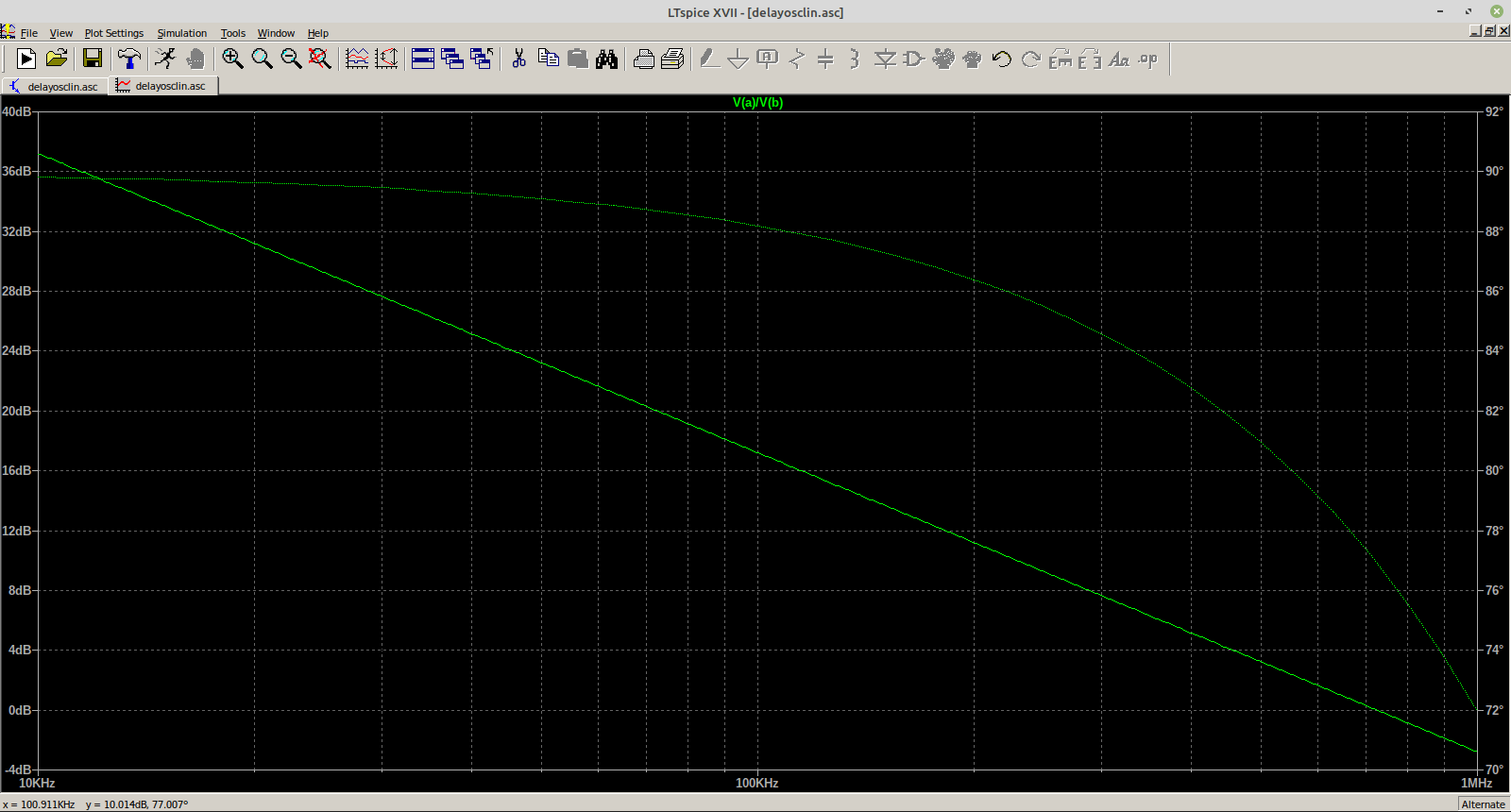Click the 0dB left axis label
This screenshot has height=812, width=1511.
coord(21,710)
